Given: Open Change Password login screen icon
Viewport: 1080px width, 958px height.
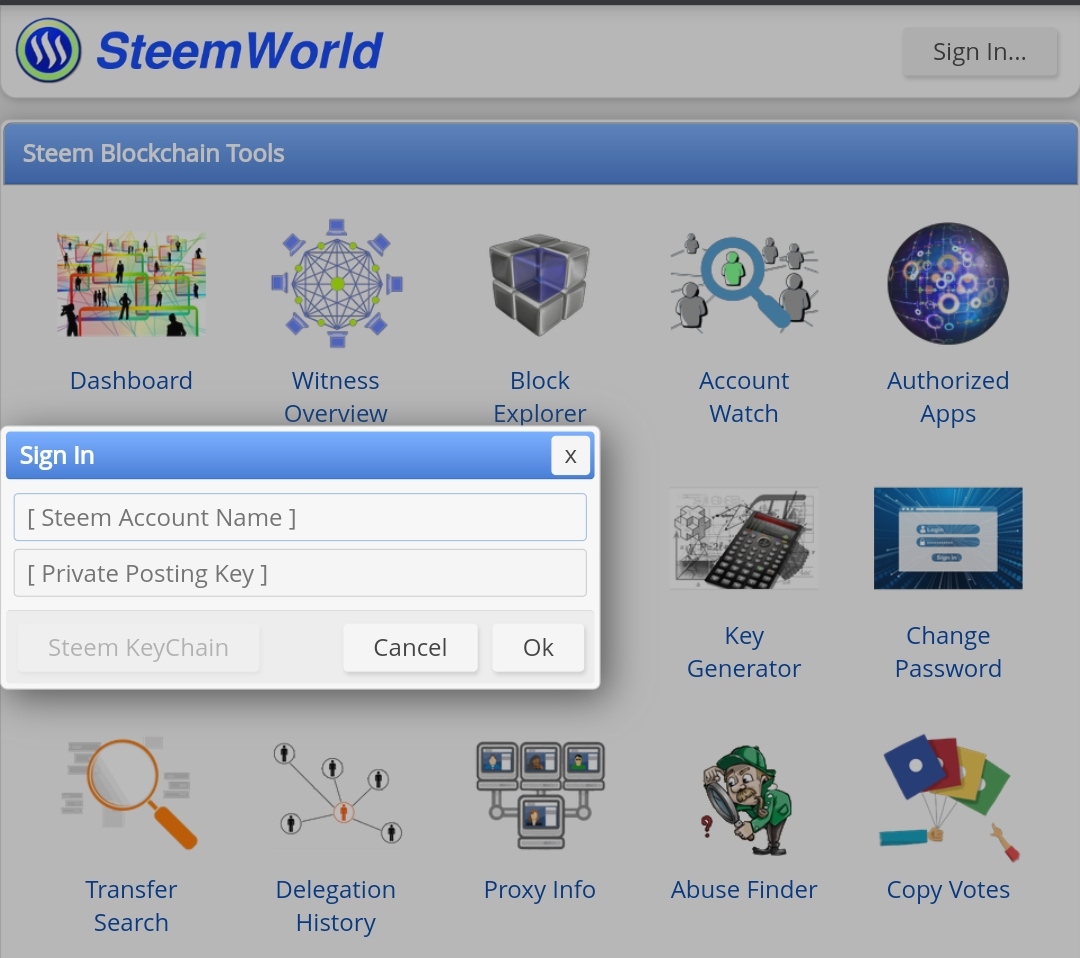Looking at the screenshot, I should pyautogui.click(x=948, y=539).
